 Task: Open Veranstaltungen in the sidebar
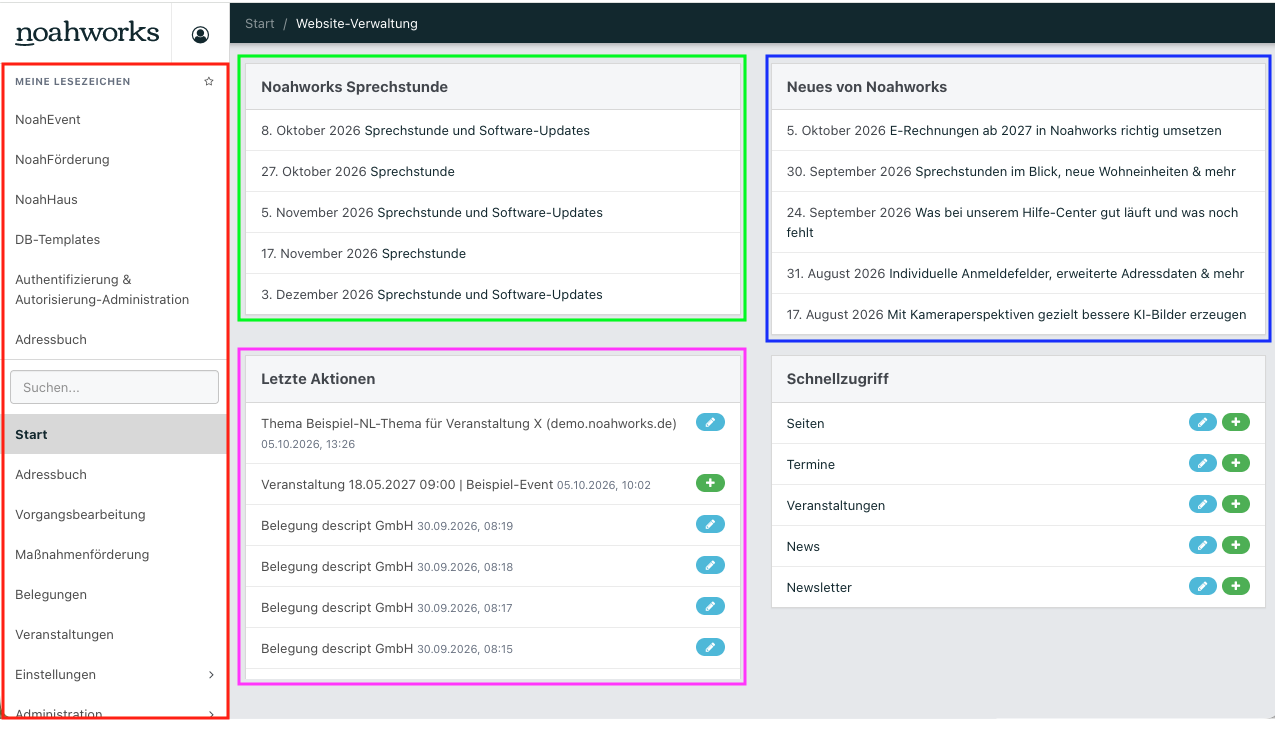tap(64, 635)
